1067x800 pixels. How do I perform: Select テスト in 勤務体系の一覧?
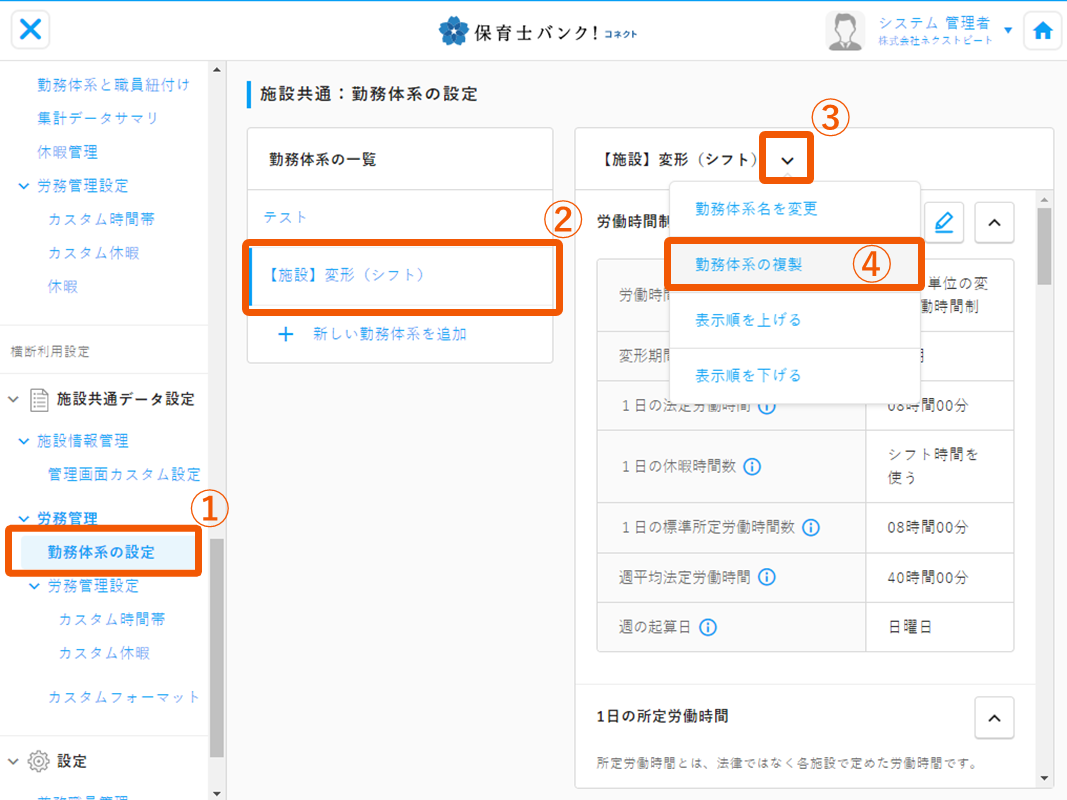(286, 217)
